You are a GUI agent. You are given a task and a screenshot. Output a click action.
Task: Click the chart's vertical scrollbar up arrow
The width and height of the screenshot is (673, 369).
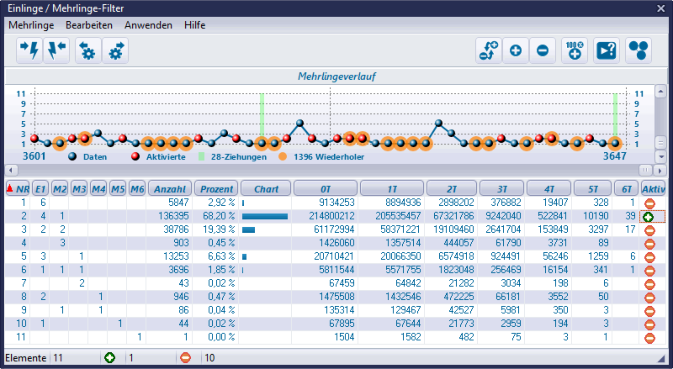[661, 91]
